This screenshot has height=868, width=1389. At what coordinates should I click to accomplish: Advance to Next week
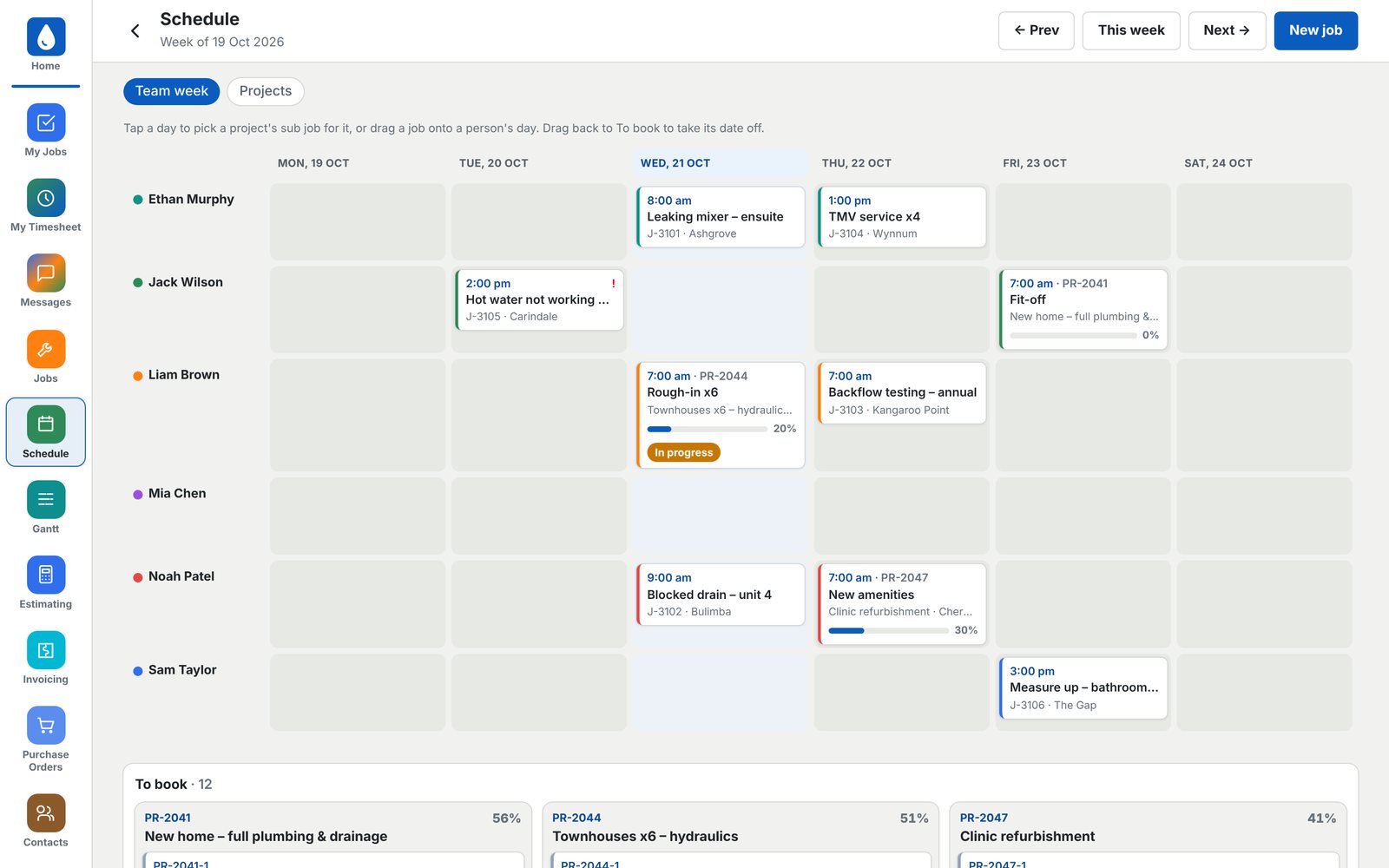(x=1227, y=30)
